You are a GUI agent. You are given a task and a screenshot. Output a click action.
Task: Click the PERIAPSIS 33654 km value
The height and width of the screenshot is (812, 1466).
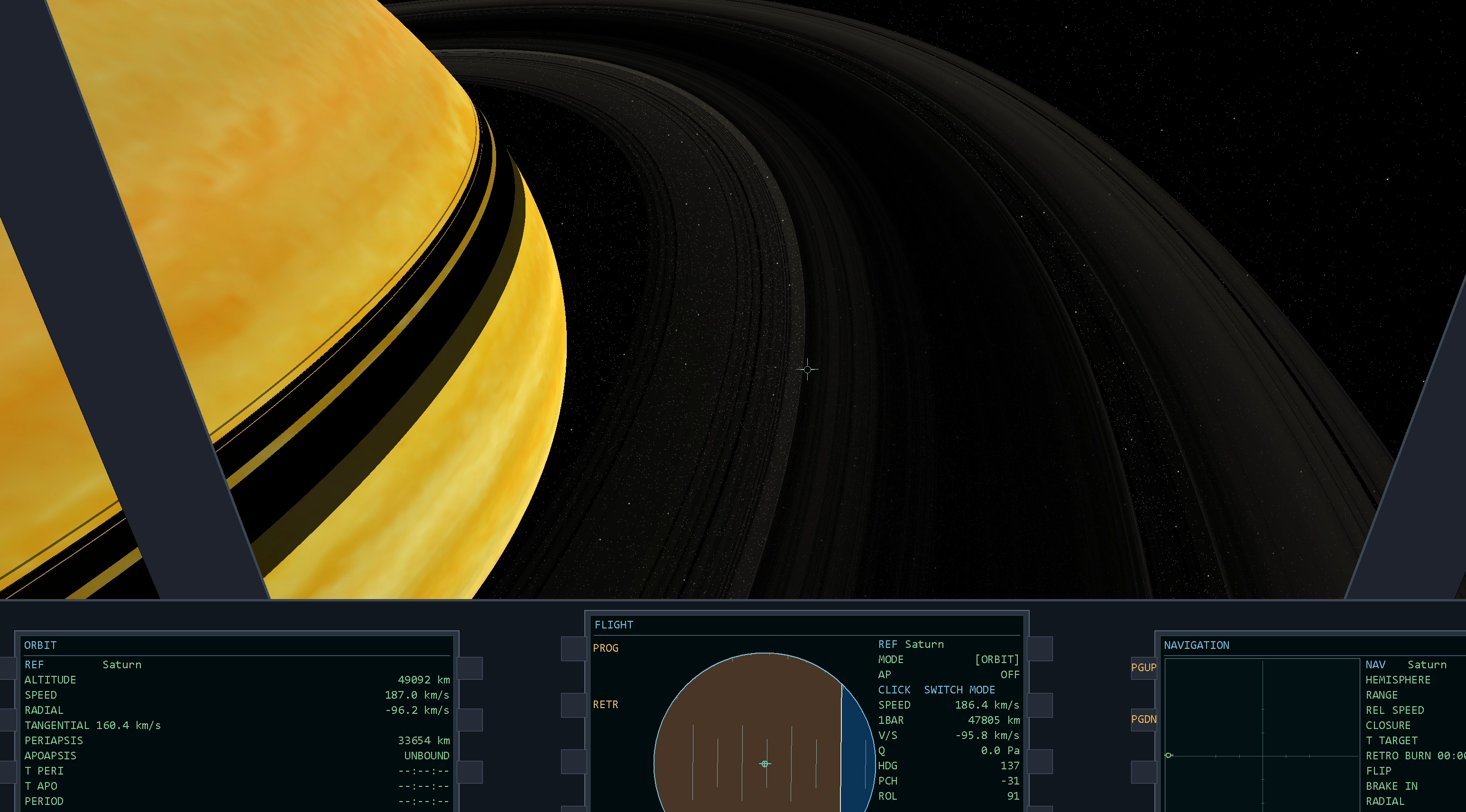(424, 740)
